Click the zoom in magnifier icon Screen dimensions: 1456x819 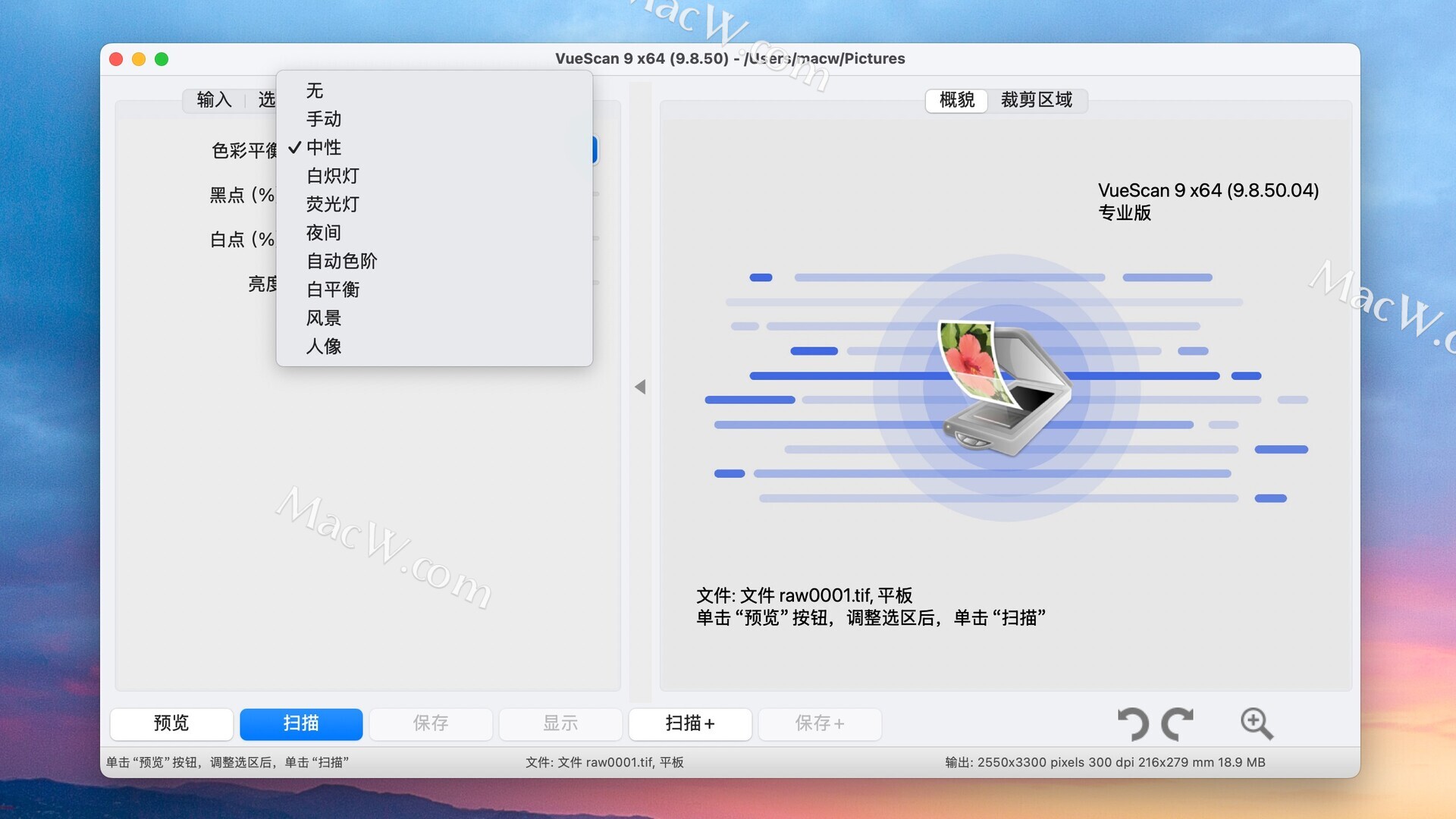tap(1256, 723)
